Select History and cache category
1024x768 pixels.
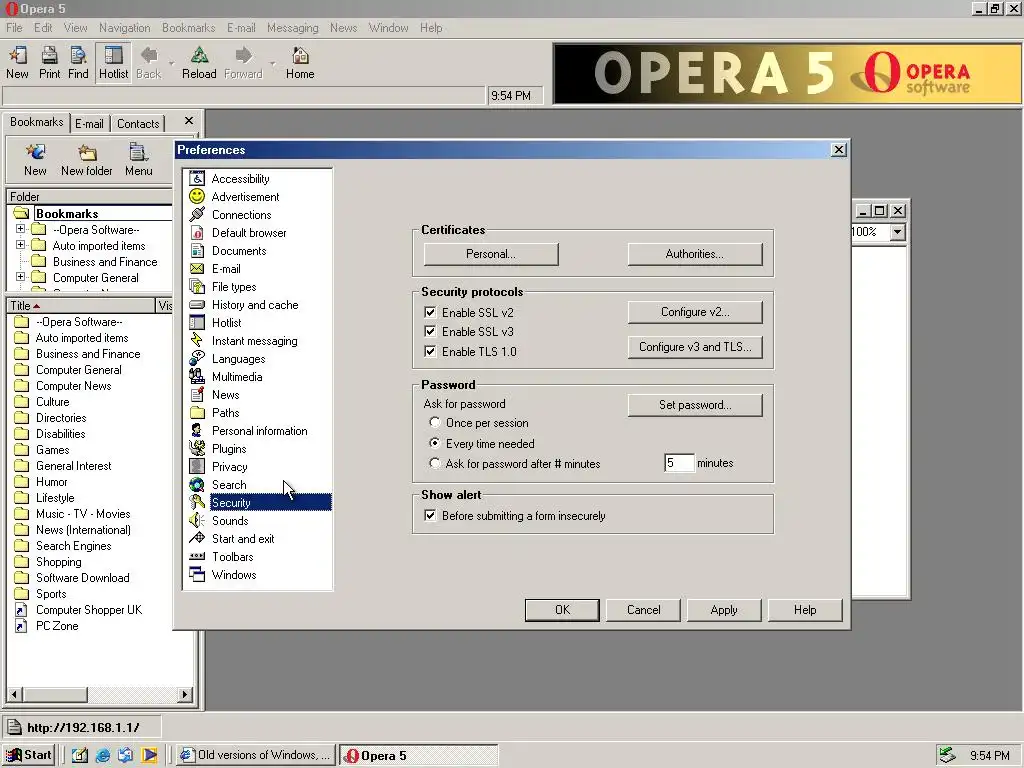255,304
